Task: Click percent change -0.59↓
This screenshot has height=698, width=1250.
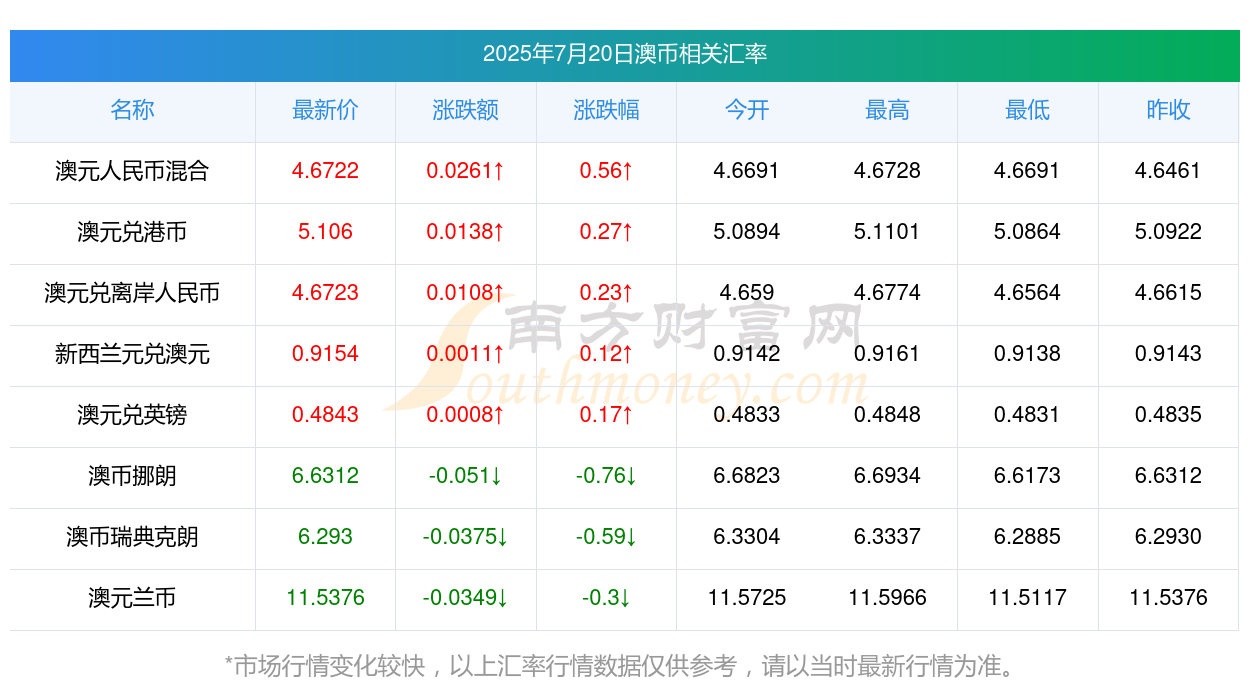Action: (606, 537)
